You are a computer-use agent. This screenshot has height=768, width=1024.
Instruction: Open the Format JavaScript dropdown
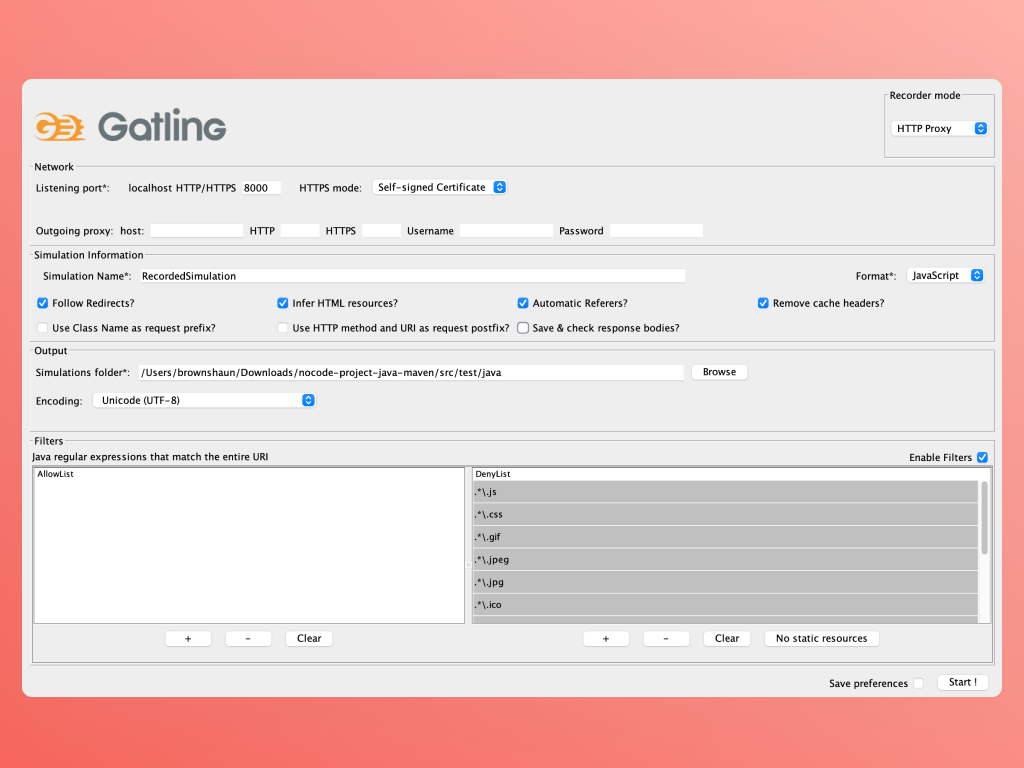coord(945,276)
